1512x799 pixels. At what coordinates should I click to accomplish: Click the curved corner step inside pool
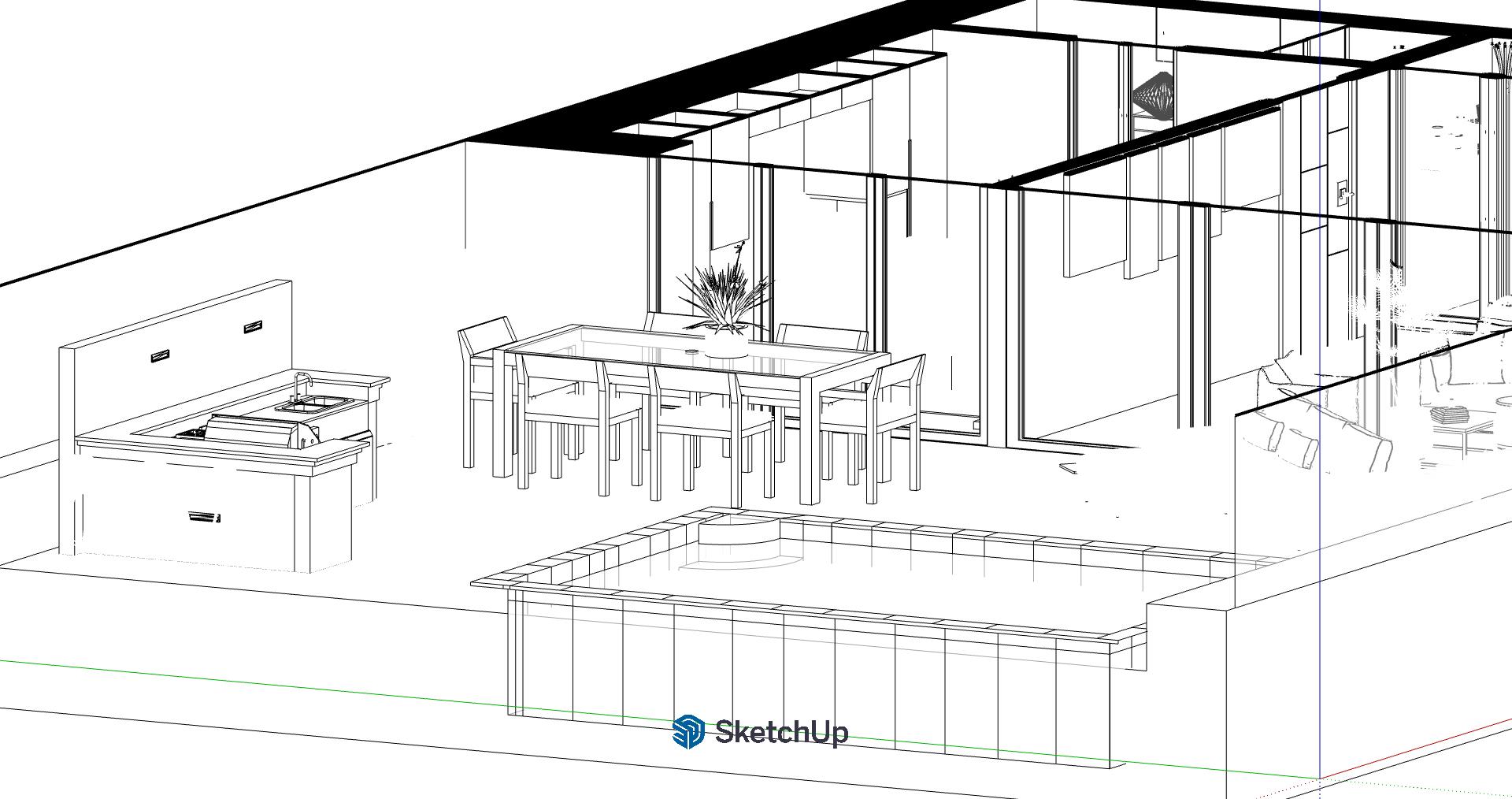[736, 532]
